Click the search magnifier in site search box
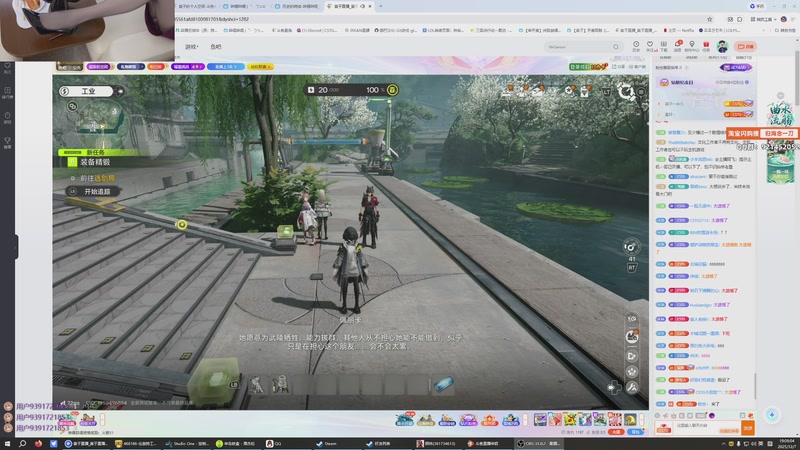The image size is (800, 450). [616, 47]
